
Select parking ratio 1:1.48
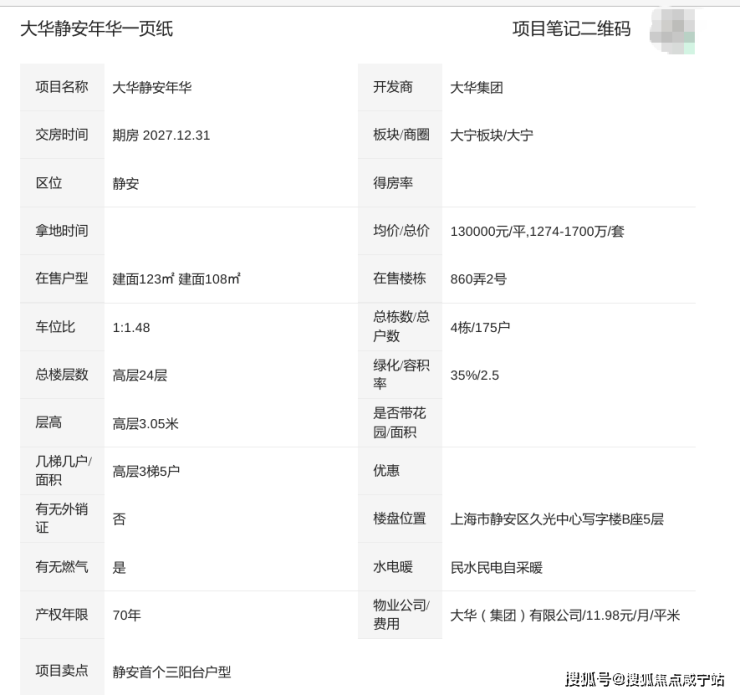(x=131, y=327)
